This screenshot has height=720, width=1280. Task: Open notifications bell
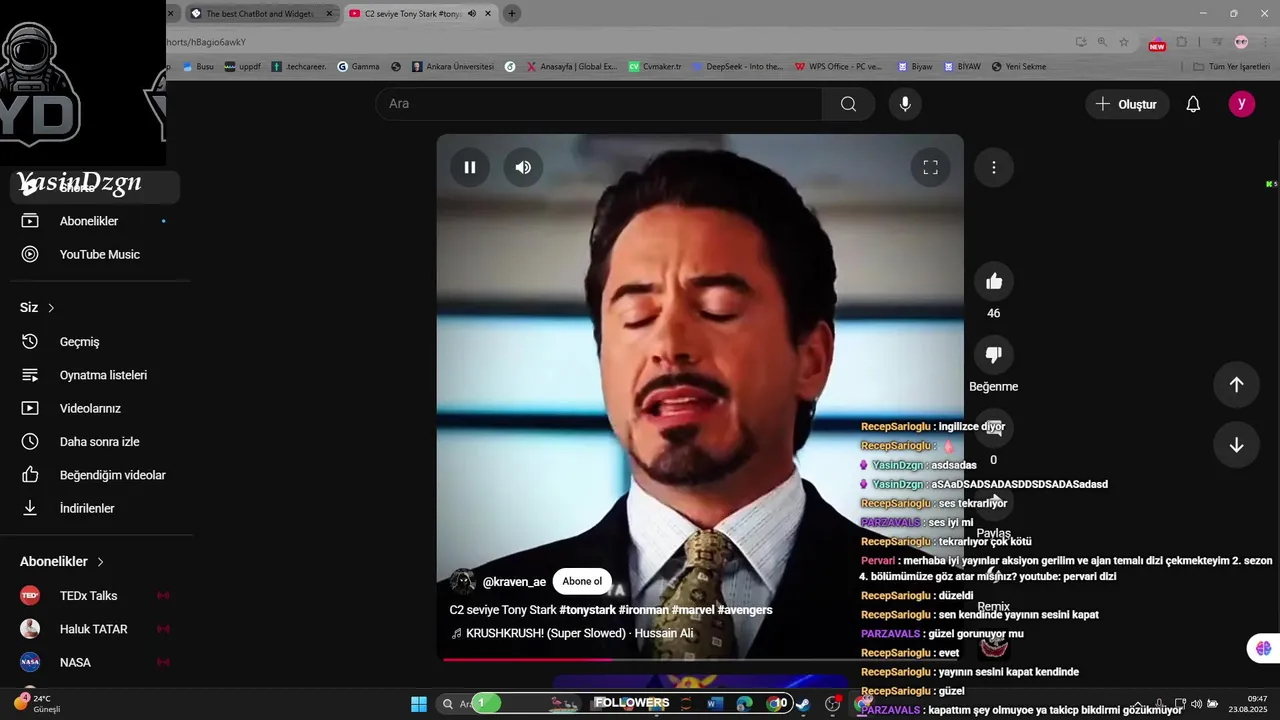coord(1193,104)
